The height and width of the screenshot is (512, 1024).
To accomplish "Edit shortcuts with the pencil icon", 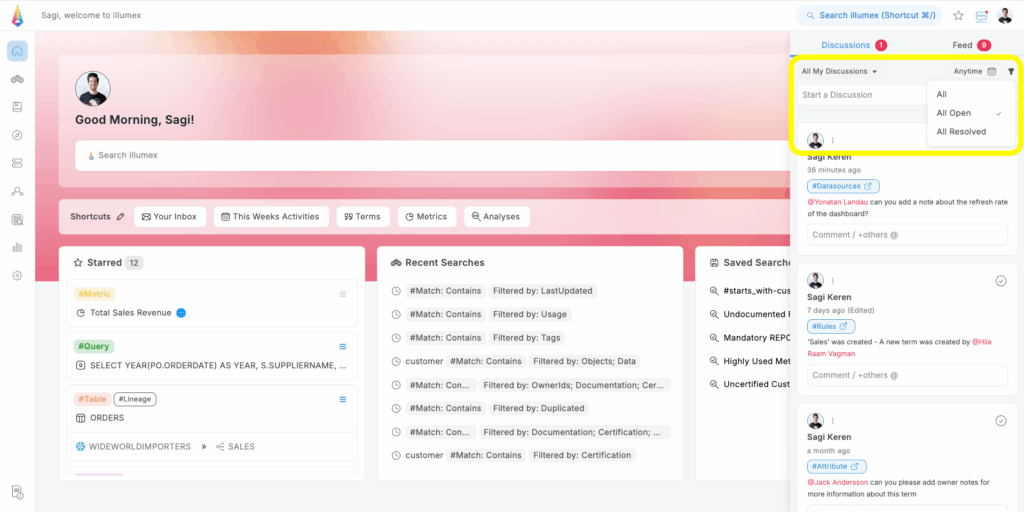I will [x=121, y=217].
